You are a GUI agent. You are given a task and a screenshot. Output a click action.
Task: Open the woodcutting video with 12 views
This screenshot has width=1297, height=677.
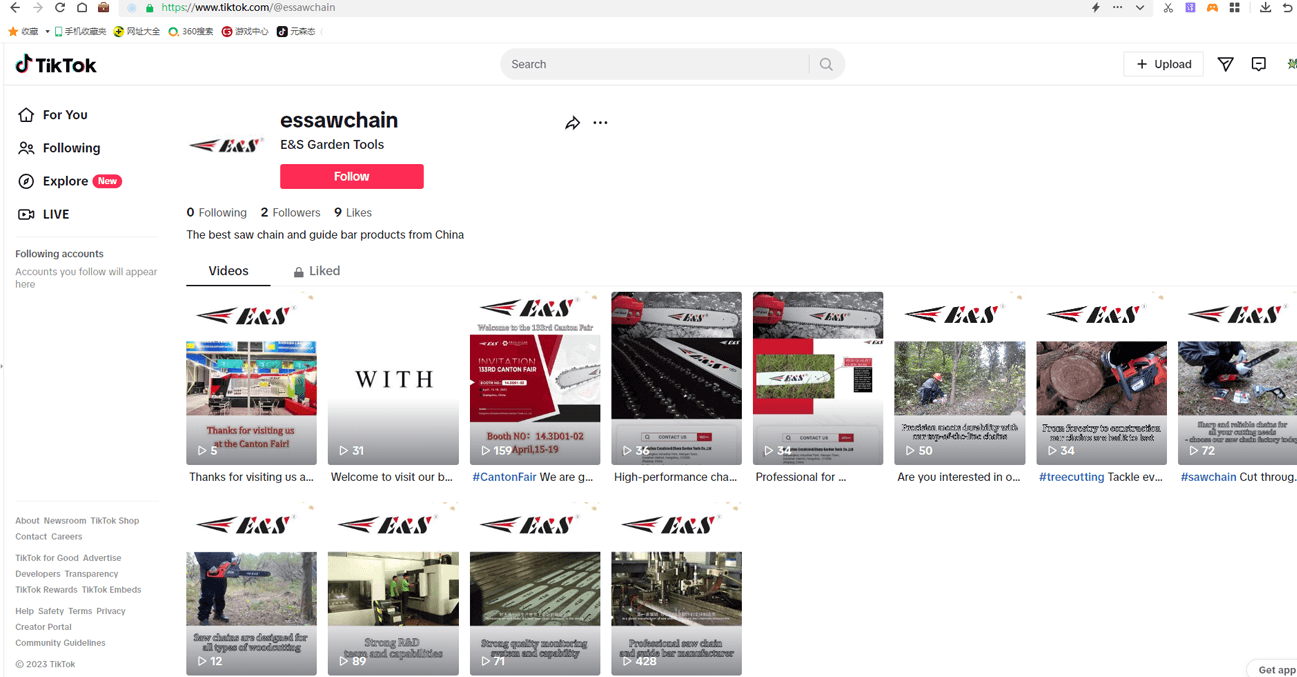251,589
